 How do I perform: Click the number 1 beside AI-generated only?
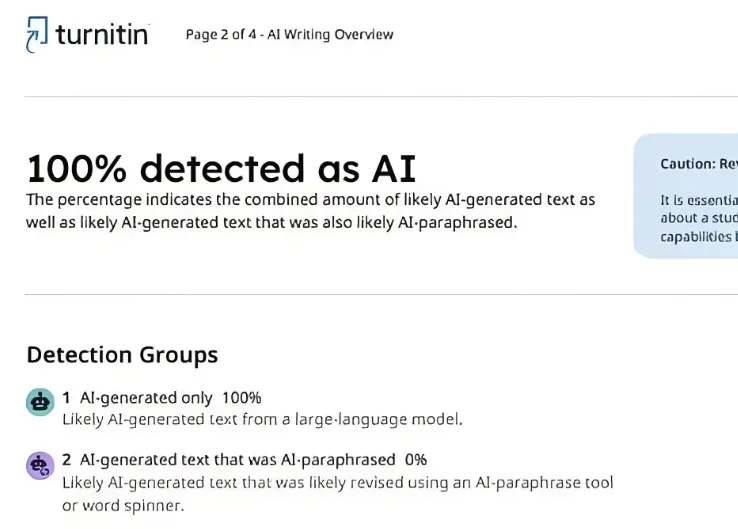[x=66, y=398]
